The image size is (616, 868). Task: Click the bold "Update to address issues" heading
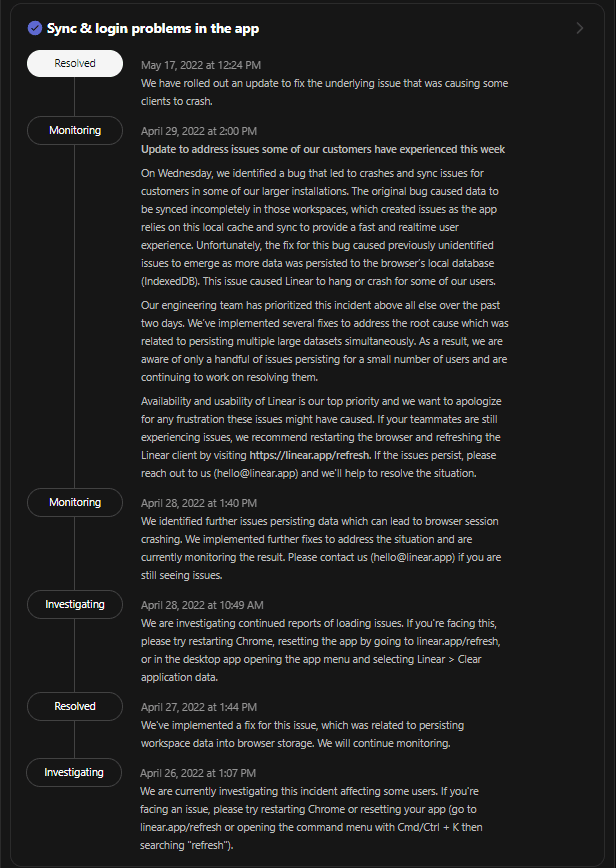point(323,149)
